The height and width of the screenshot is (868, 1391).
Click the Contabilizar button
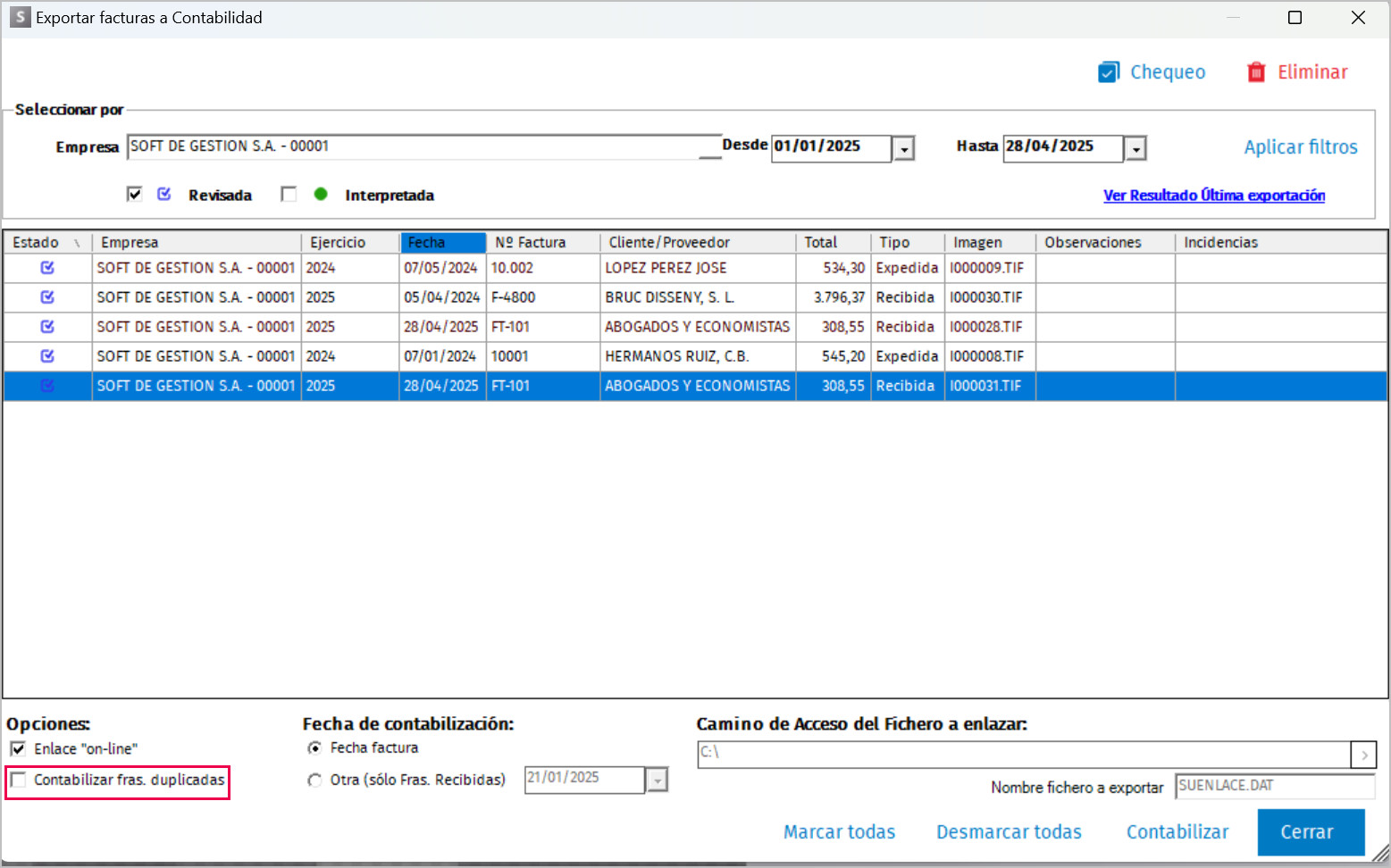tap(1177, 832)
